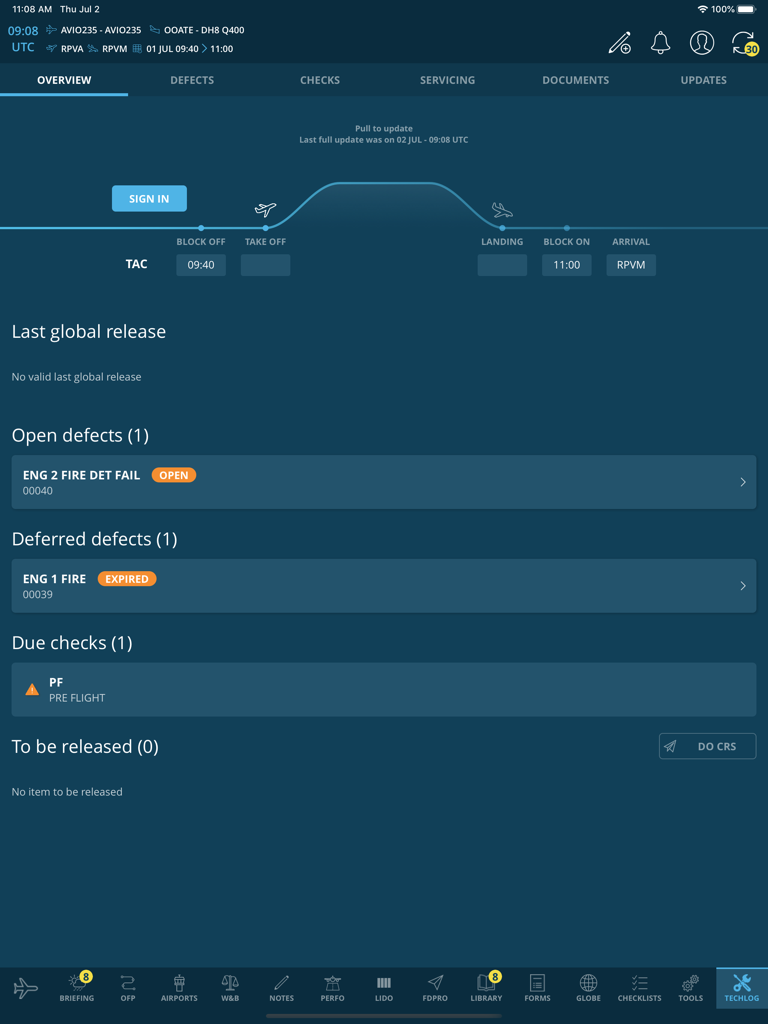Expand the ENG 1 FIRE deferred defect
768x1024 pixels.
coord(384,585)
